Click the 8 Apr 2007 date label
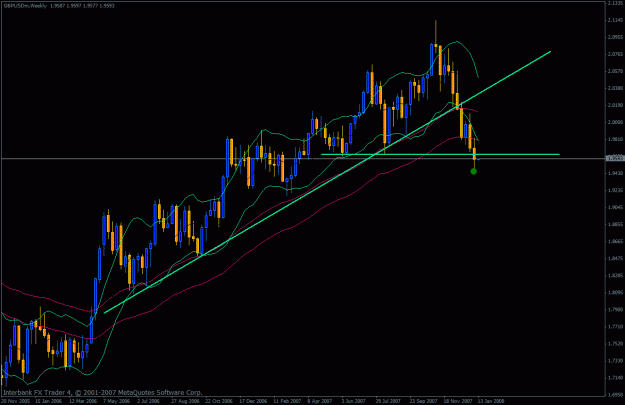Screen dimensions: 625x405 320,401
